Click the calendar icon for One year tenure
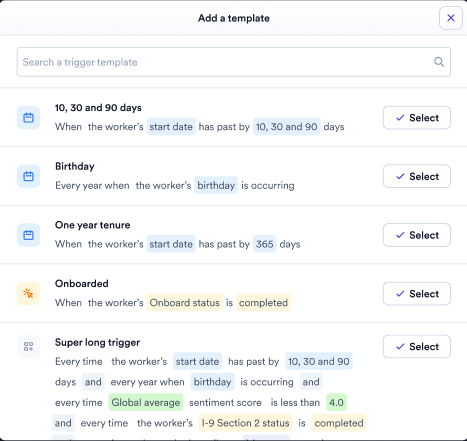The height and width of the screenshot is (441, 467). [28, 235]
